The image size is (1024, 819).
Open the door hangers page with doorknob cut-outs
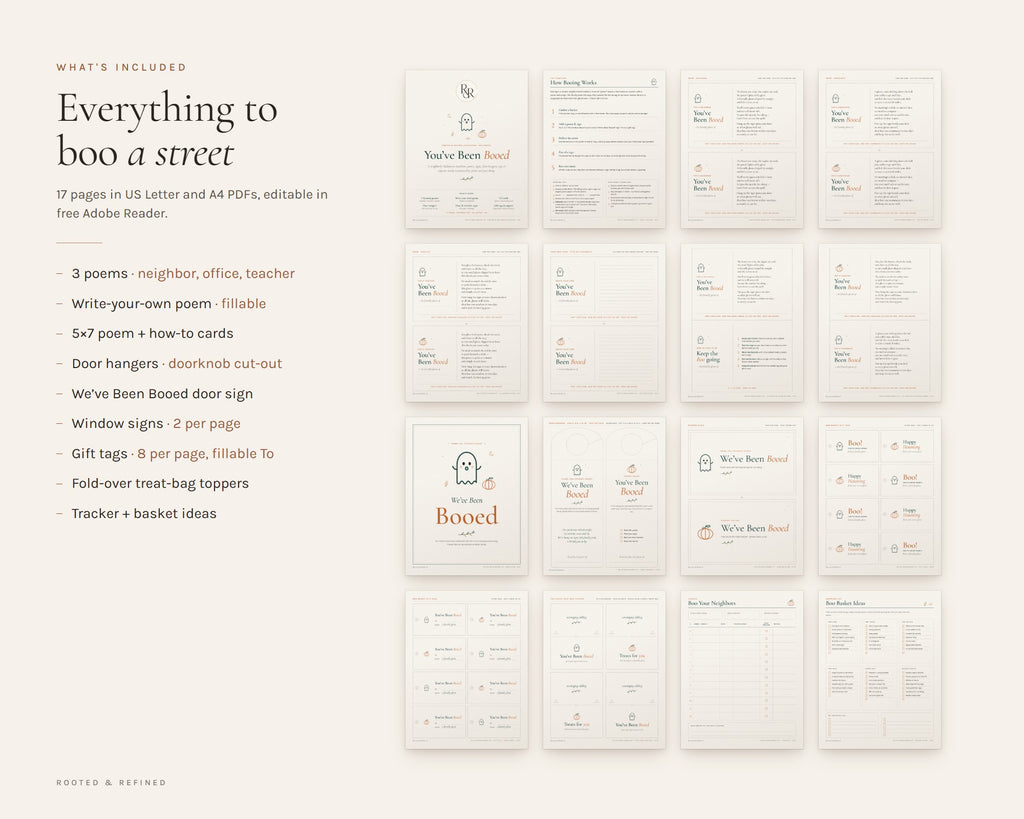(604, 496)
